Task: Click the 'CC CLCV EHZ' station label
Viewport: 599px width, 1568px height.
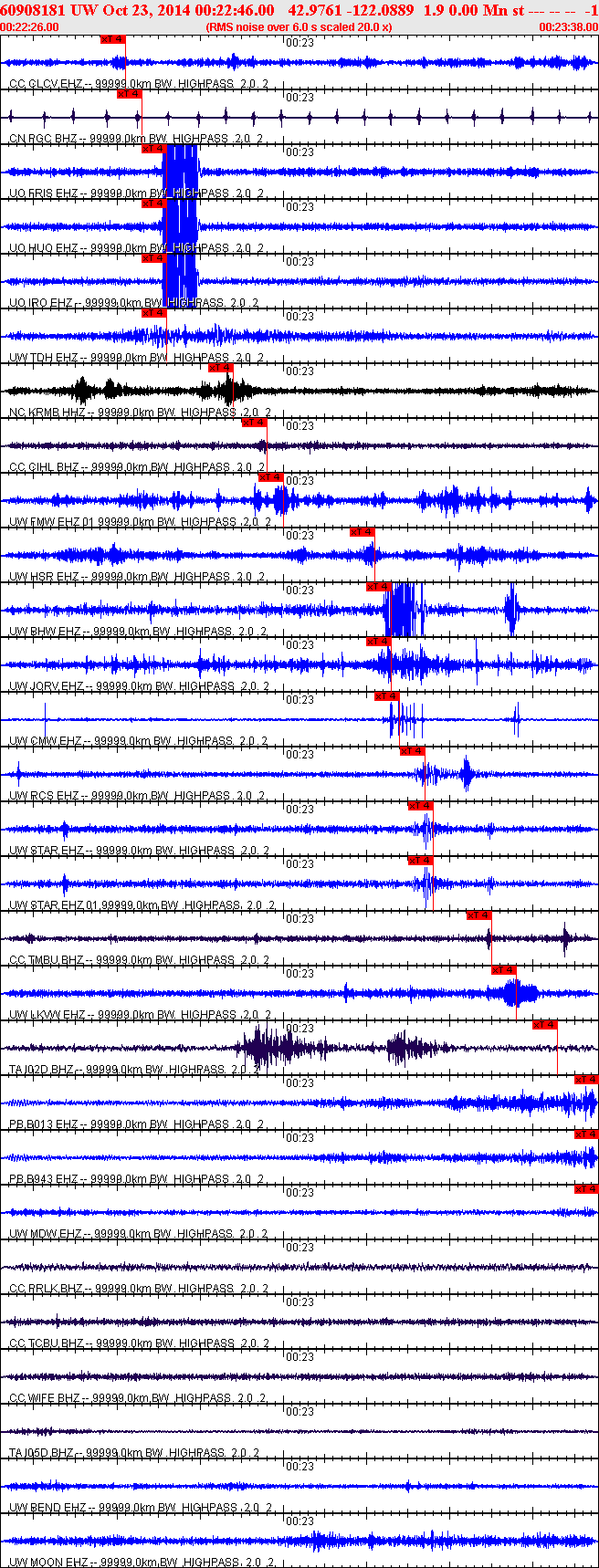Action: tap(46, 84)
